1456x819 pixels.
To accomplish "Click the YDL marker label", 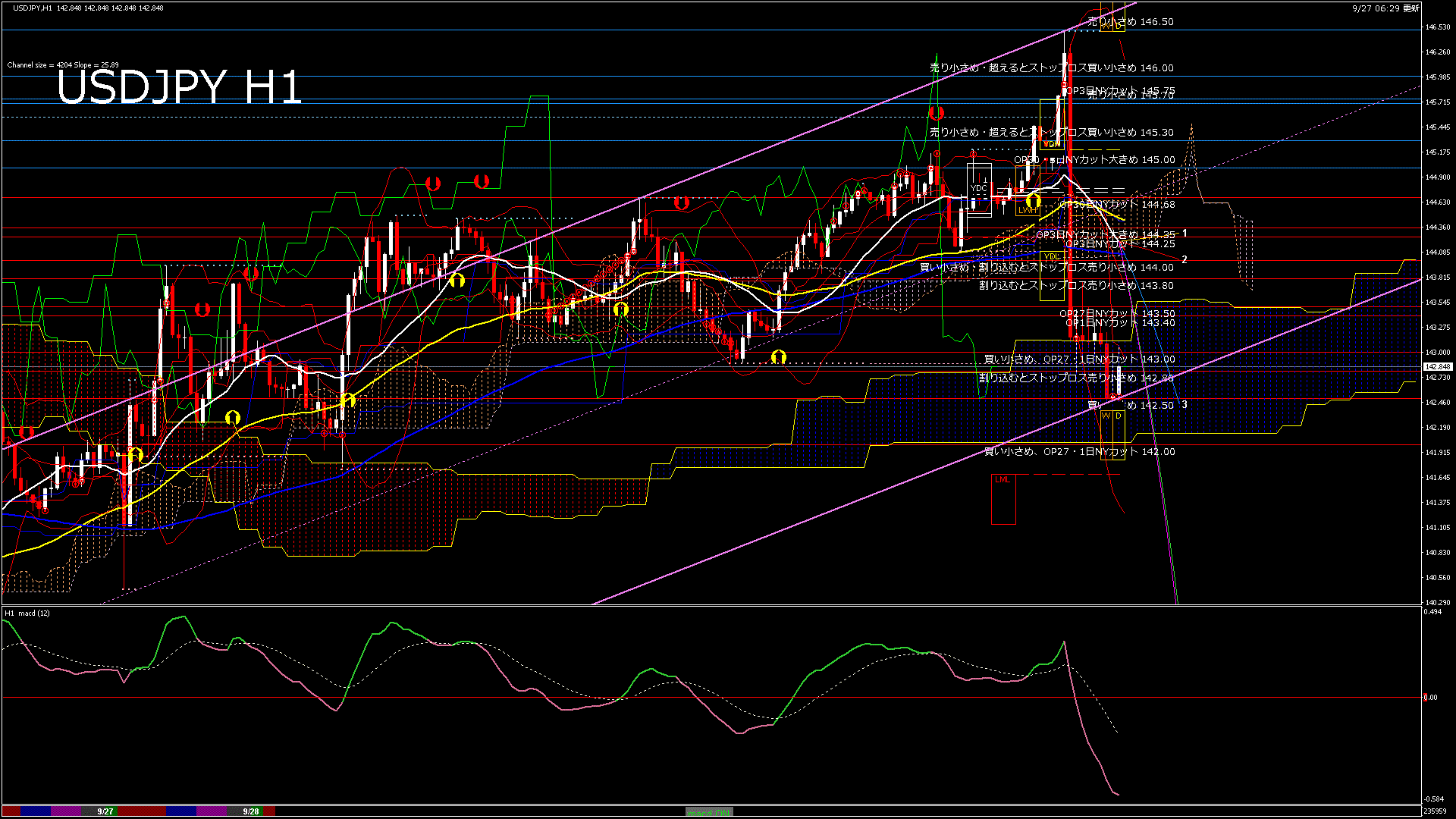I will click(x=1052, y=257).
